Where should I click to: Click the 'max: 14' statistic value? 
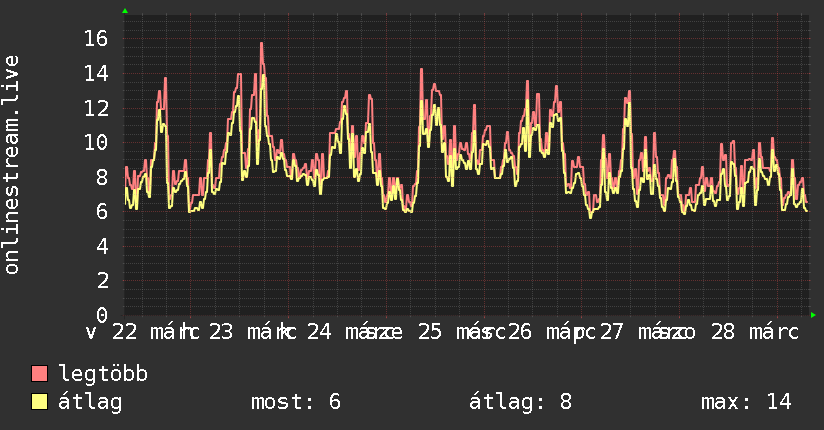point(746,402)
